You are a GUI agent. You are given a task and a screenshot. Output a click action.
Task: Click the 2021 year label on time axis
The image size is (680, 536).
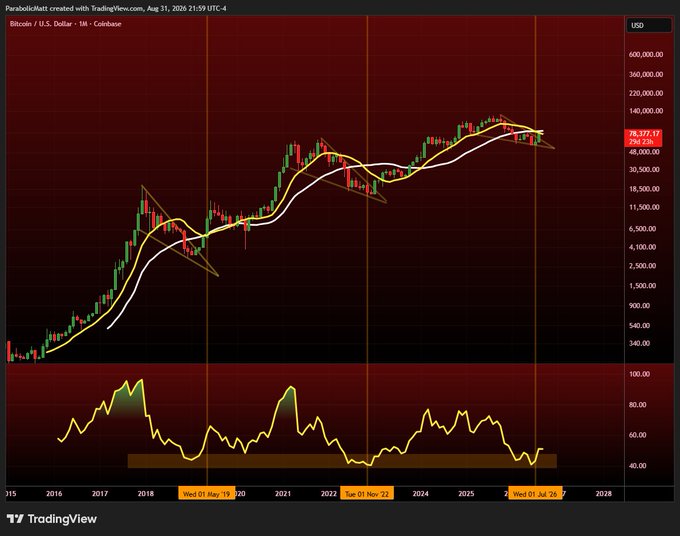click(x=283, y=494)
